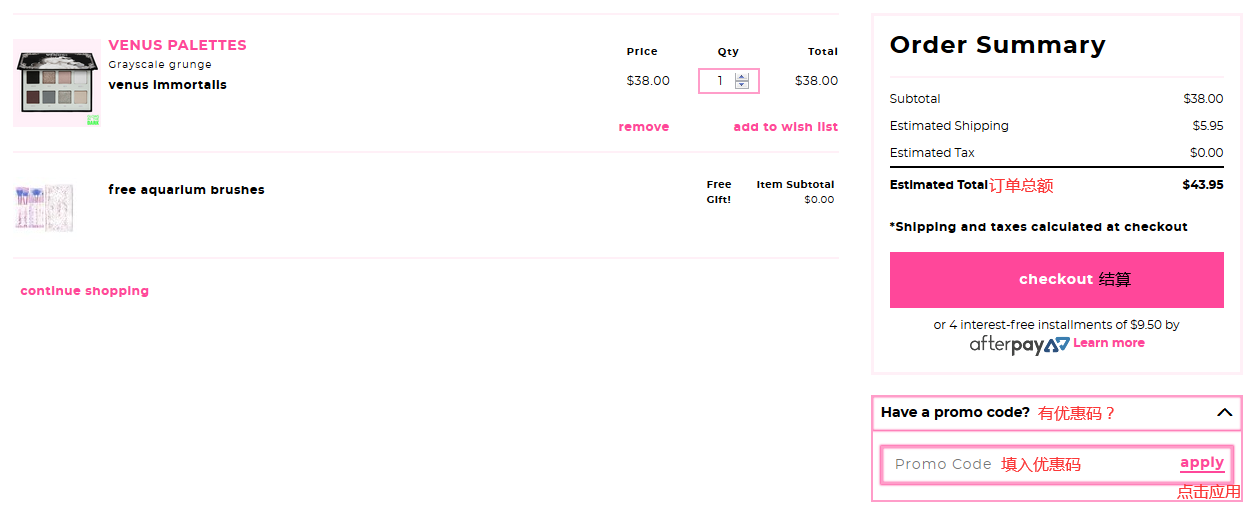The width and height of the screenshot is (1260, 513).
Task: Open the free aquarium brushes thumbnail
Action: point(45,207)
